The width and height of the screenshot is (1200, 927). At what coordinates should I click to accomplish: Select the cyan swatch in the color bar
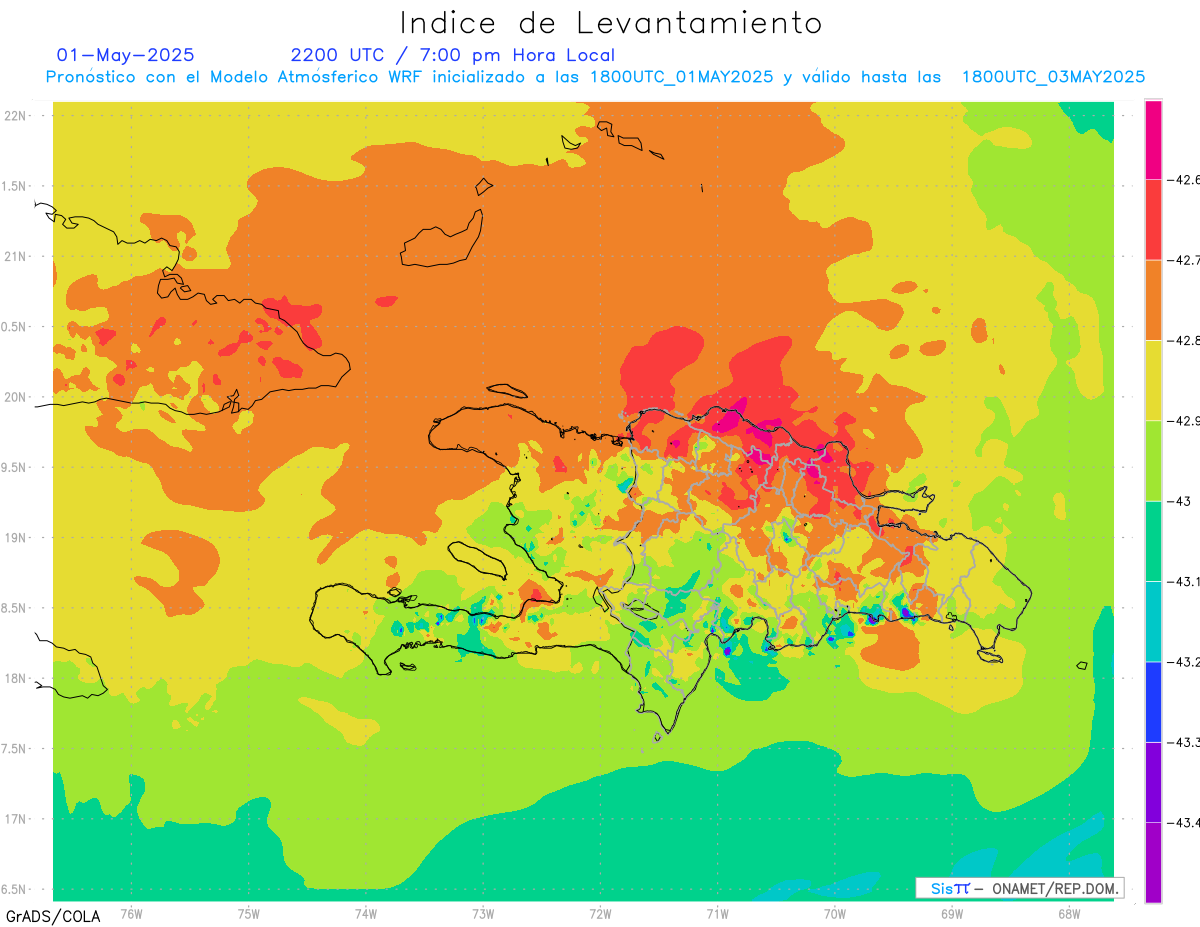(x=1153, y=621)
